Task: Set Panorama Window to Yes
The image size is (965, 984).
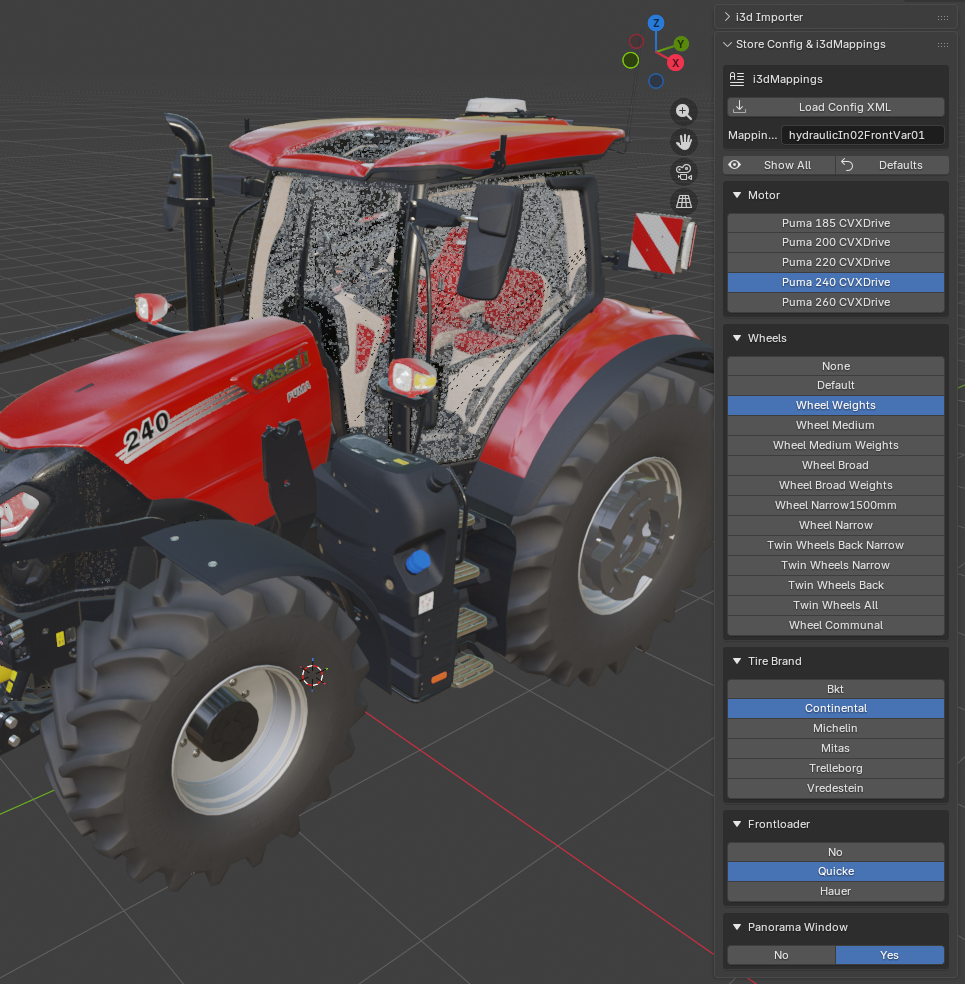Action: tap(890, 955)
